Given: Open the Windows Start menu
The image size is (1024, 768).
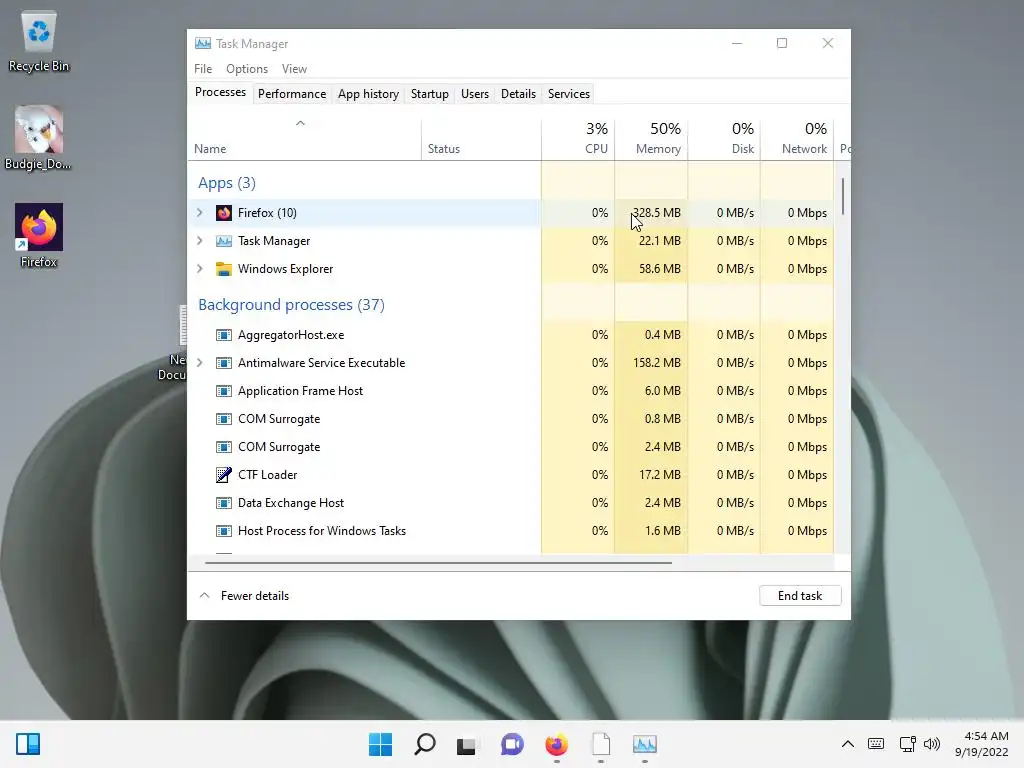Looking at the screenshot, I should coord(380,744).
